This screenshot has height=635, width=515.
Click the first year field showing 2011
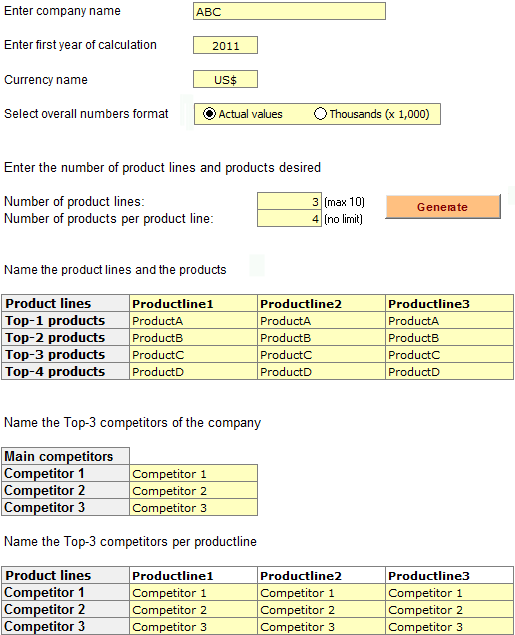pyautogui.click(x=225, y=45)
